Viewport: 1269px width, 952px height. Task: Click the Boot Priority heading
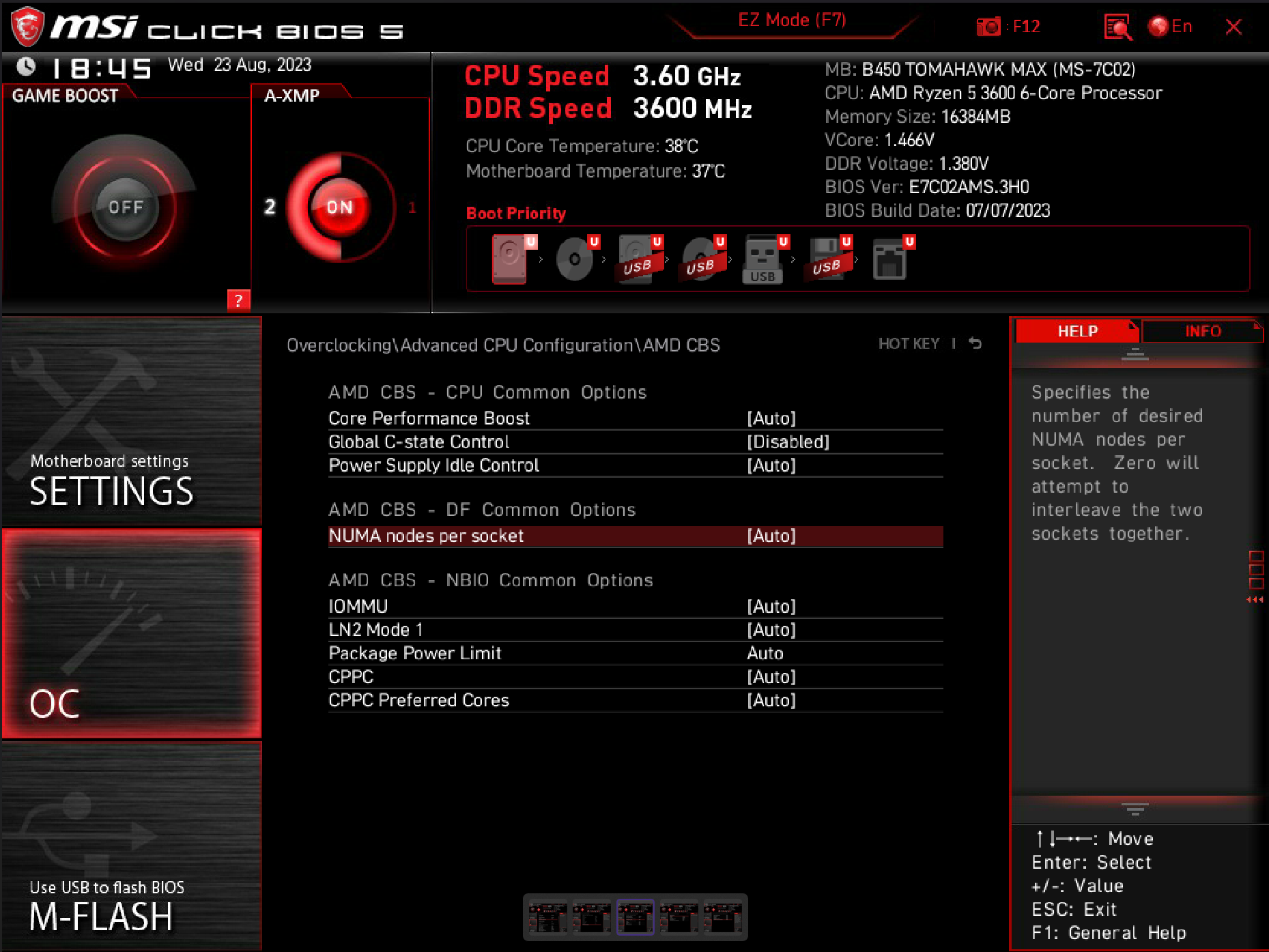[x=516, y=214]
